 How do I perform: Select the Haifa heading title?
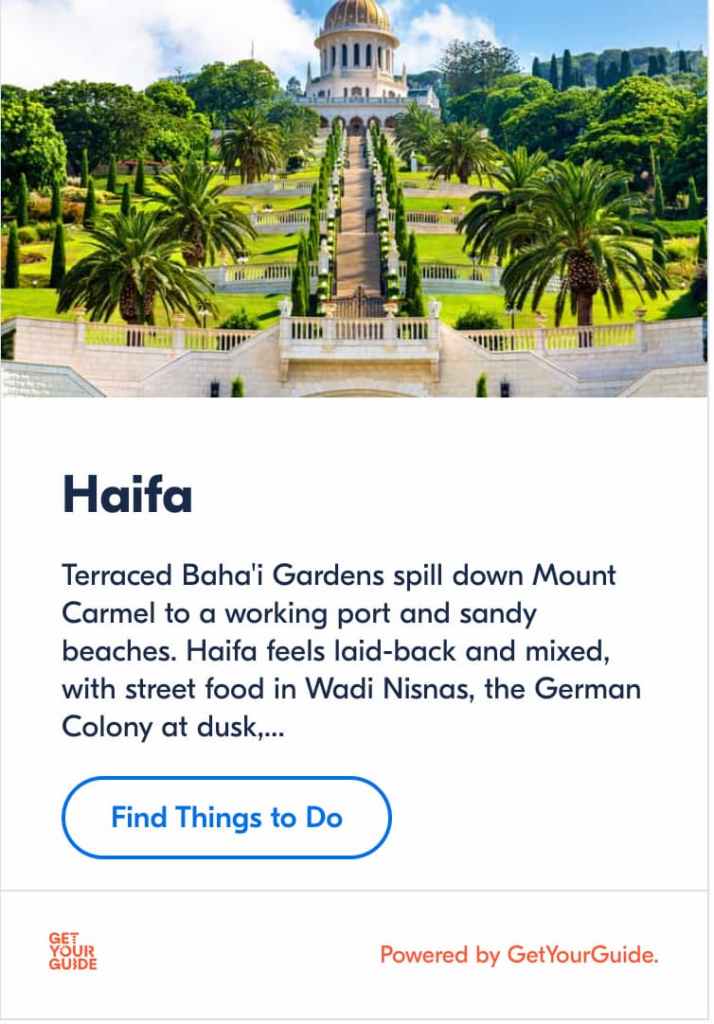click(x=127, y=495)
